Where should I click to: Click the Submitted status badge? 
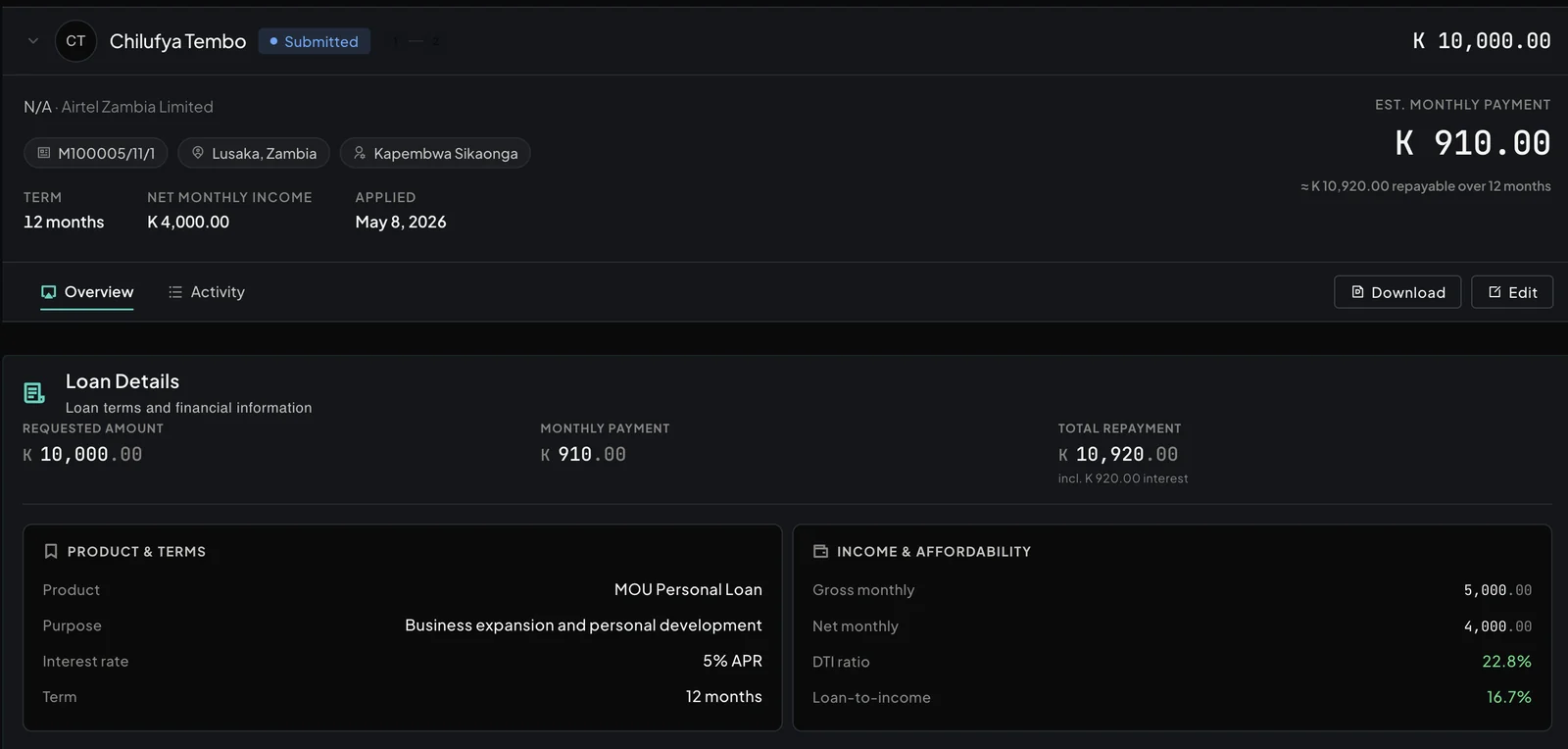point(315,41)
